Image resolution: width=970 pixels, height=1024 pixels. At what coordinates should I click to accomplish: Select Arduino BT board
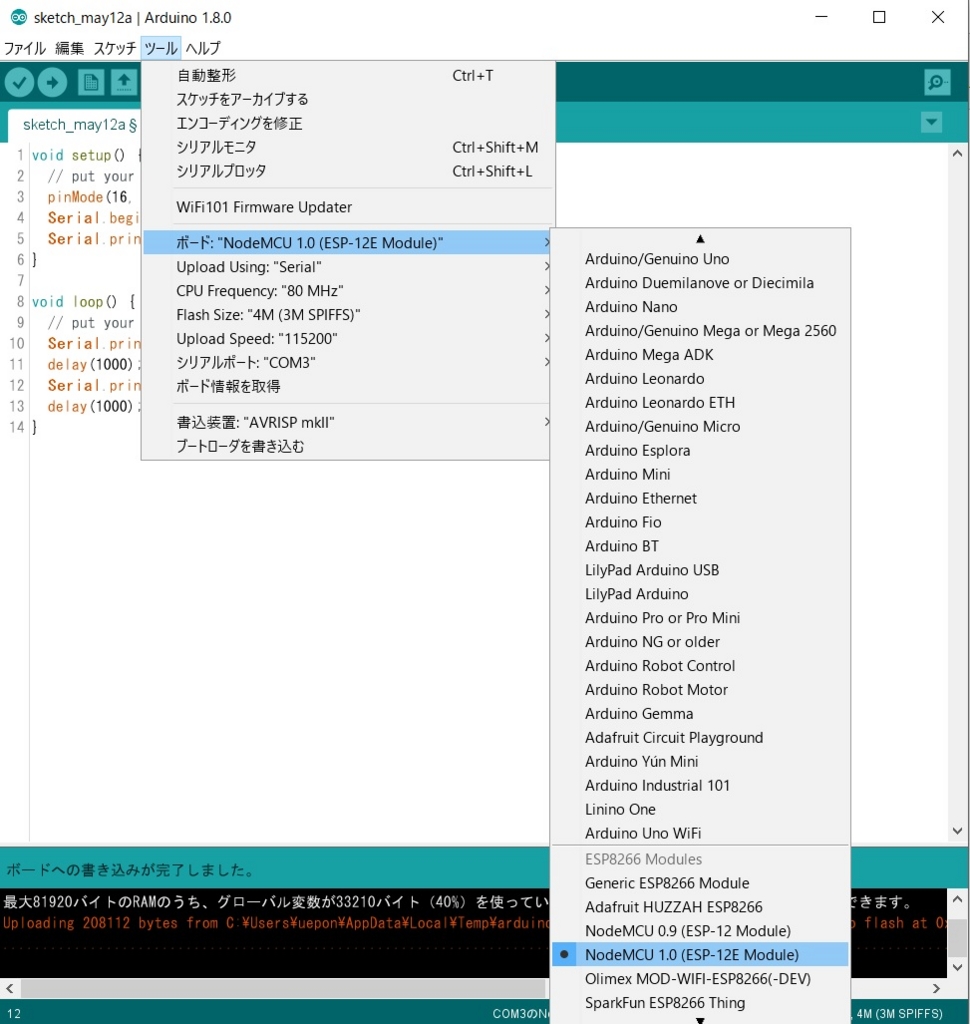tap(700, 546)
